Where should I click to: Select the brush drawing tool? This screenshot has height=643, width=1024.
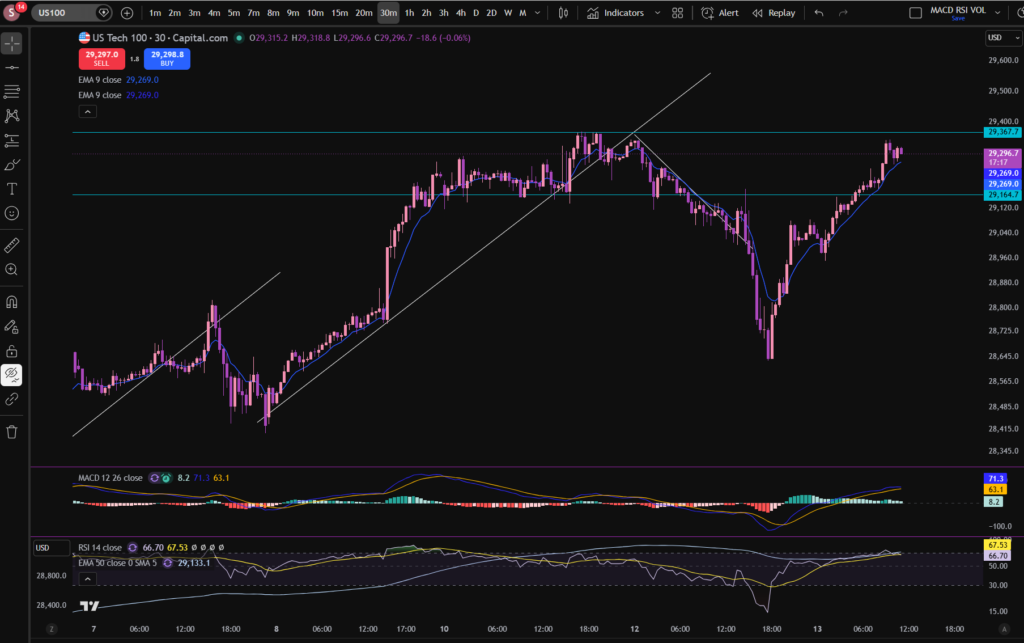(12, 165)
